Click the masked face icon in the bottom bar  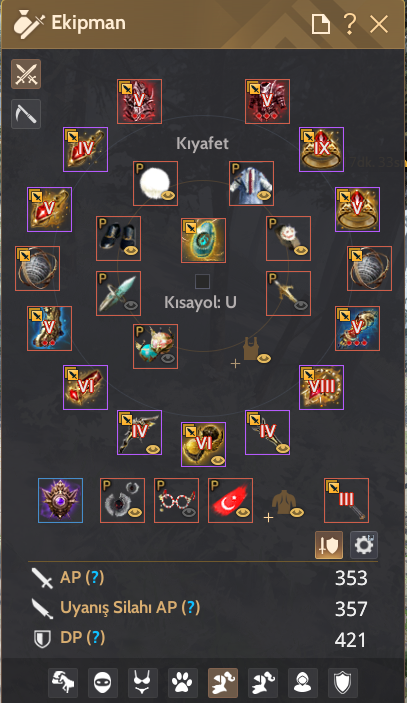103,683
